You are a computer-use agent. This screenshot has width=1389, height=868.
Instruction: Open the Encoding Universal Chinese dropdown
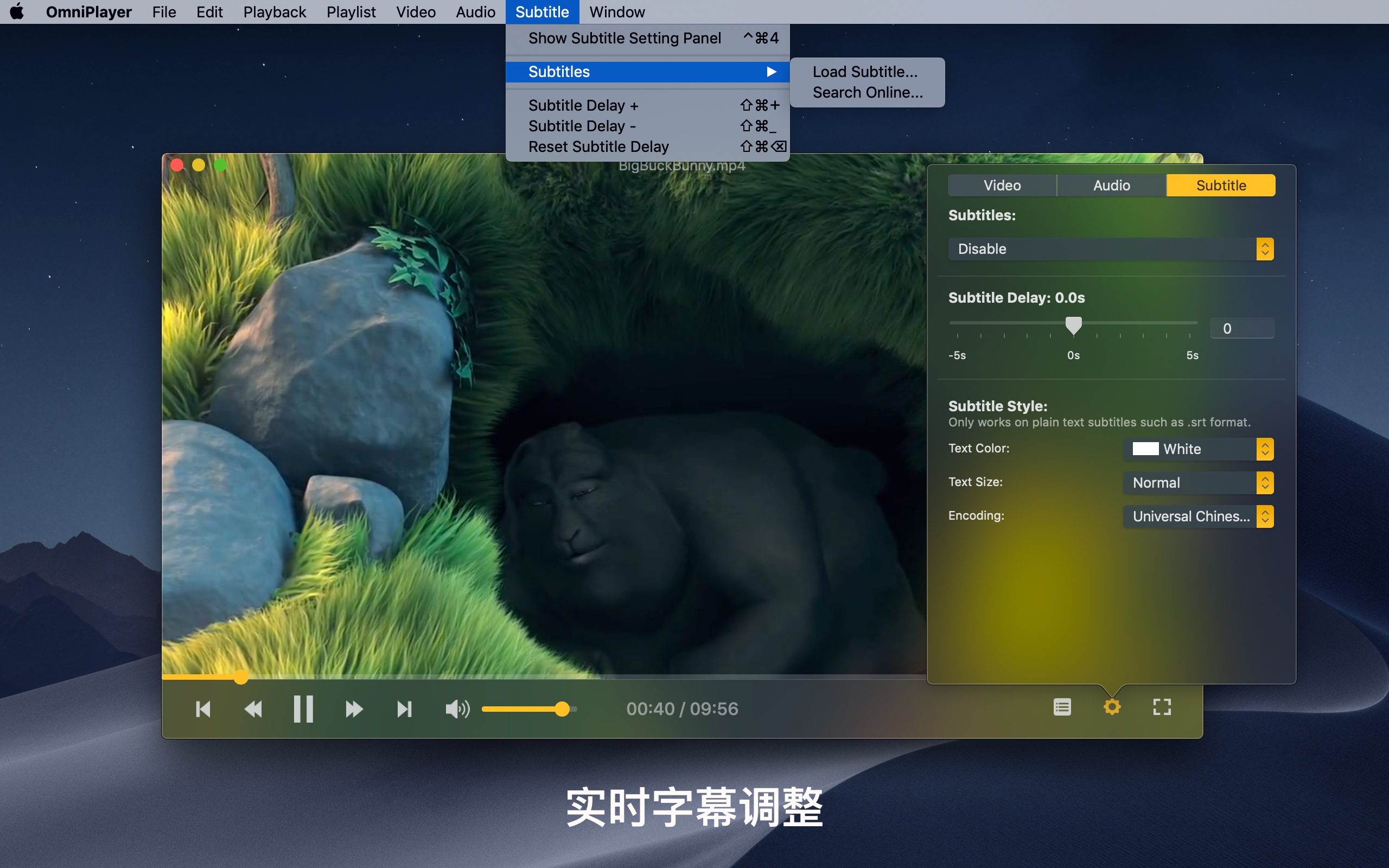(1199, 516)
